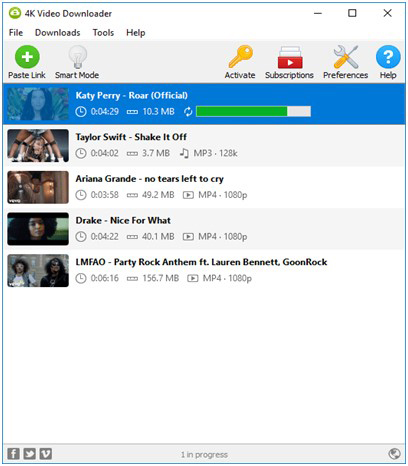Click video format icon in Drake row
Image resolution: width=408 pixels, height=466 pixels.
[x=188, y=237]
